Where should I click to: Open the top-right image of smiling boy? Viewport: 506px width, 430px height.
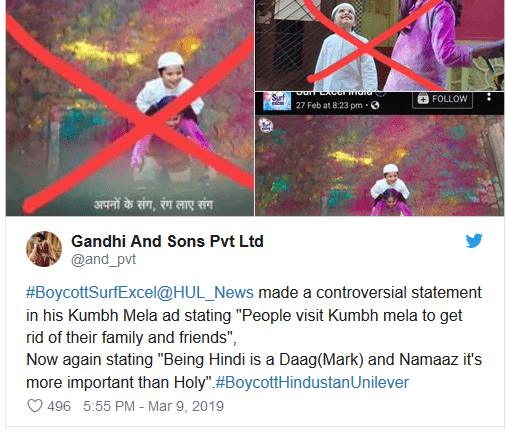pyautogui.click(x=380, y=45)
